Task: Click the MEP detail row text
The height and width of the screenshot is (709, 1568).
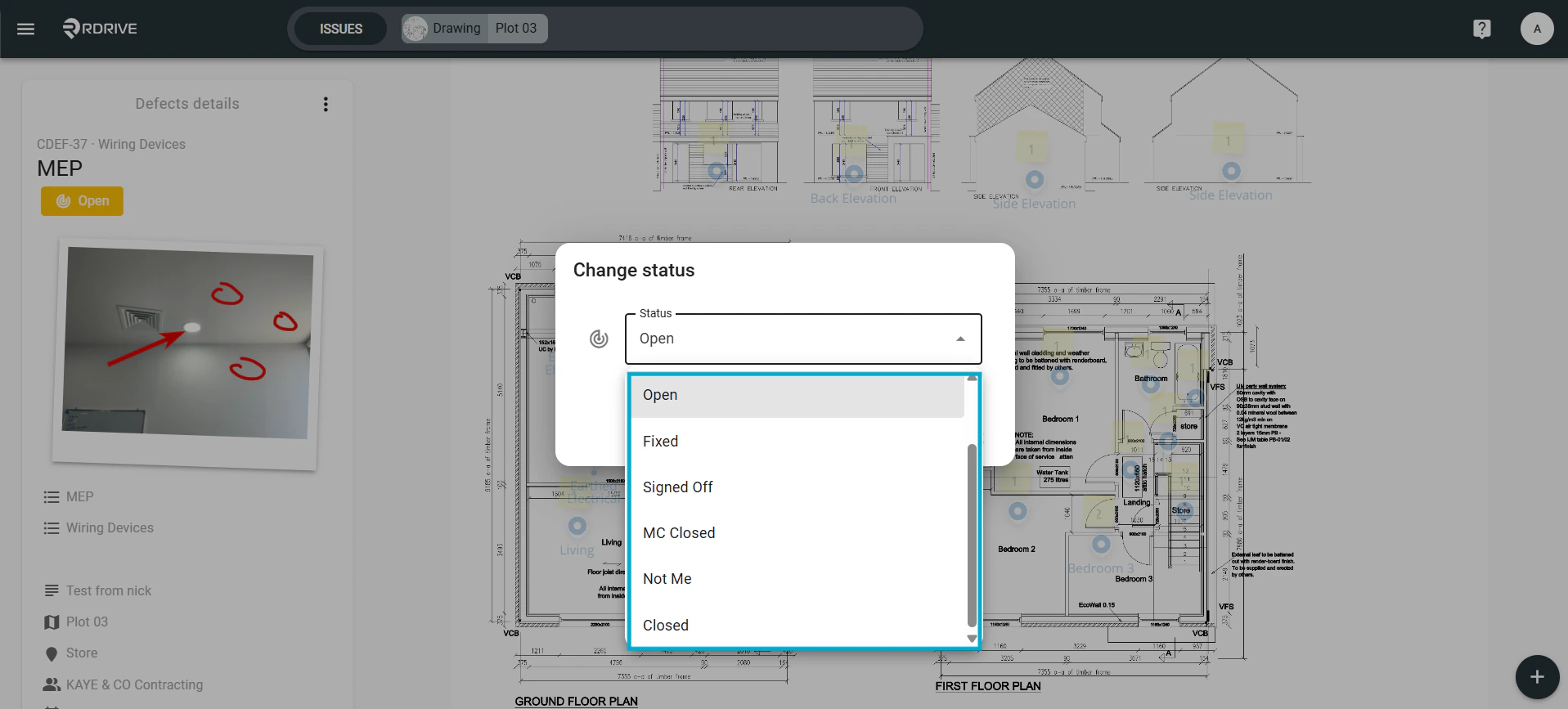Action: tap(80, 497)
